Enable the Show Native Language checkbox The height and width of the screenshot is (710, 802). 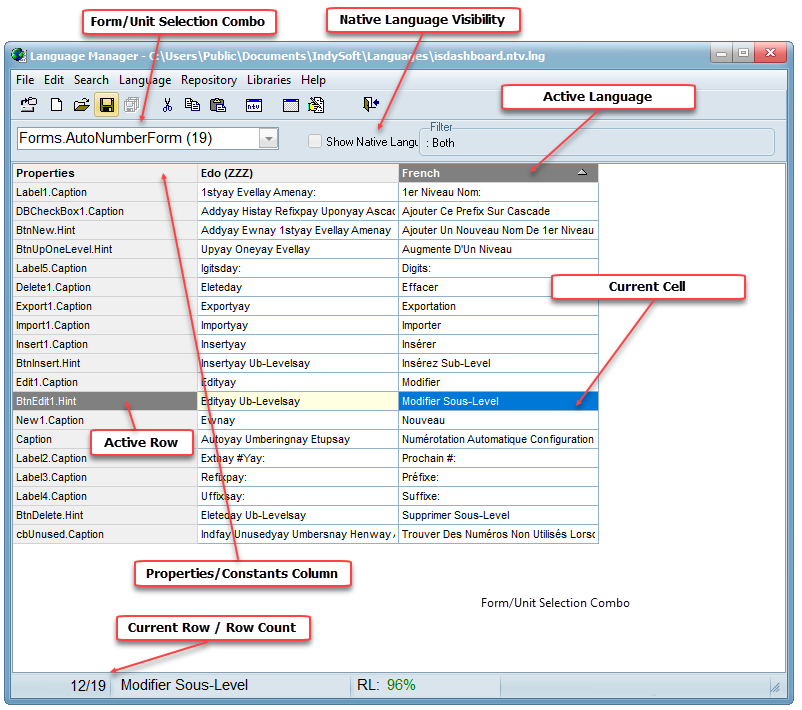coord(315,142)
